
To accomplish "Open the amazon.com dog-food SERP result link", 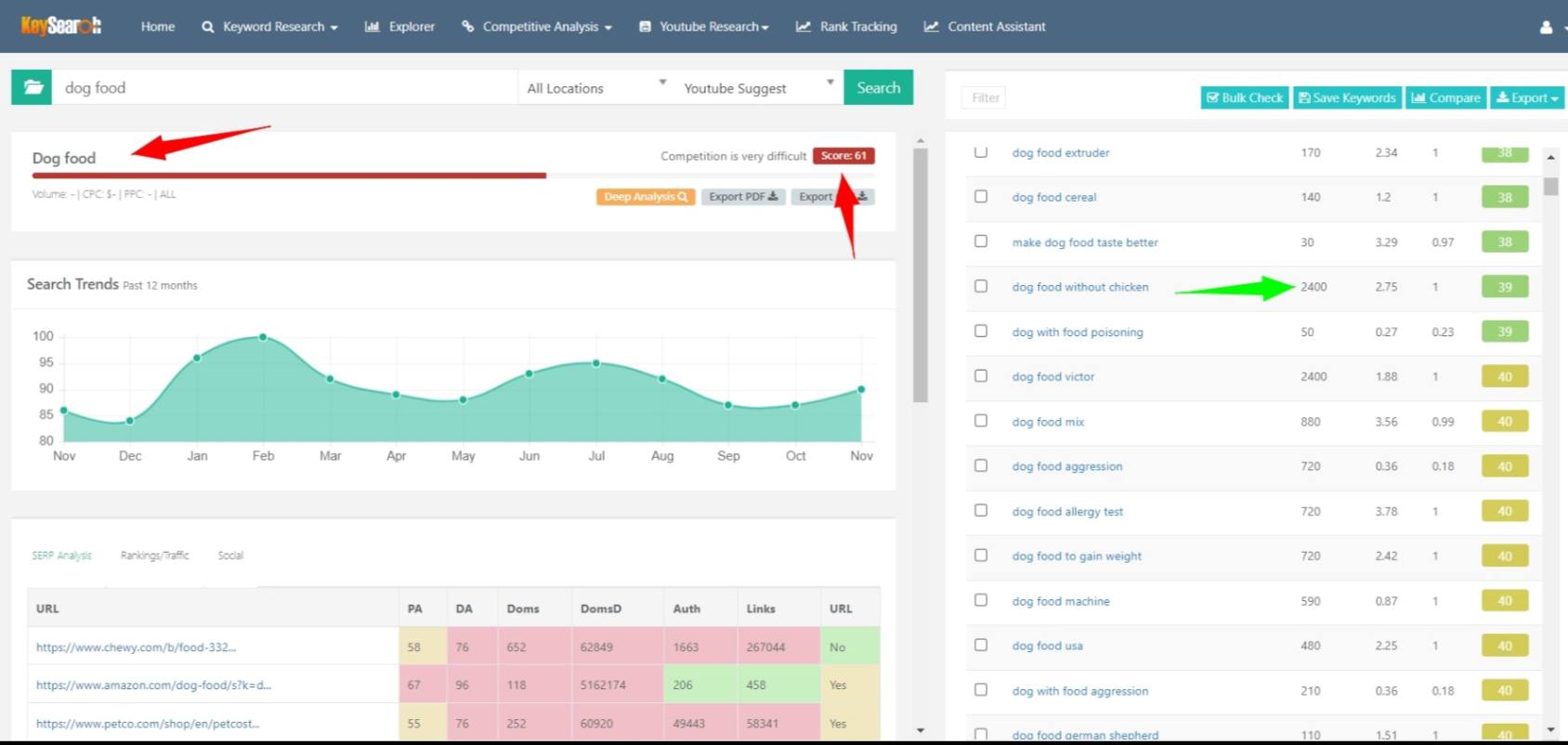I will [x=153, y=686].
